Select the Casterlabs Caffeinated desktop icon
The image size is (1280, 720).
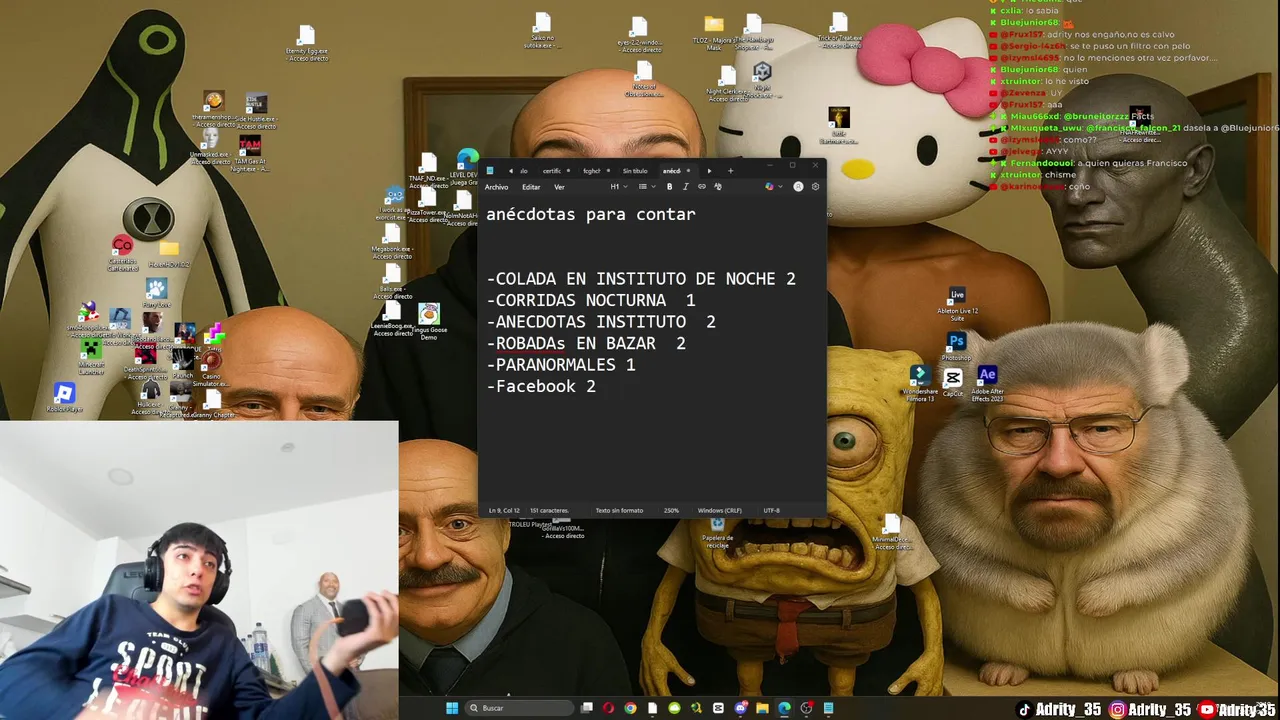[122, 253]
